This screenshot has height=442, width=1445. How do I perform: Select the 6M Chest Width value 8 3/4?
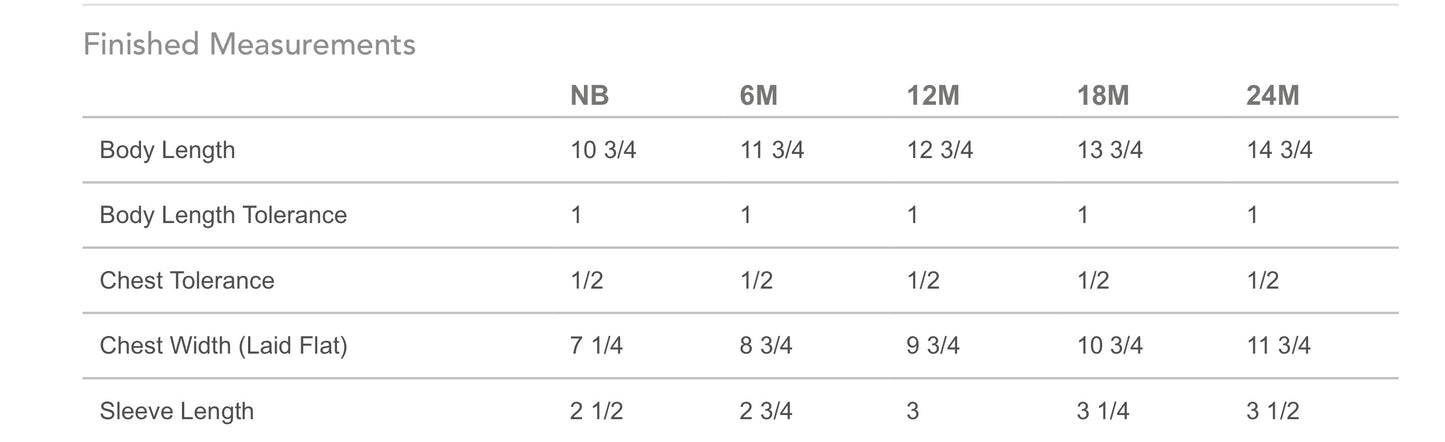pos(766,346)
